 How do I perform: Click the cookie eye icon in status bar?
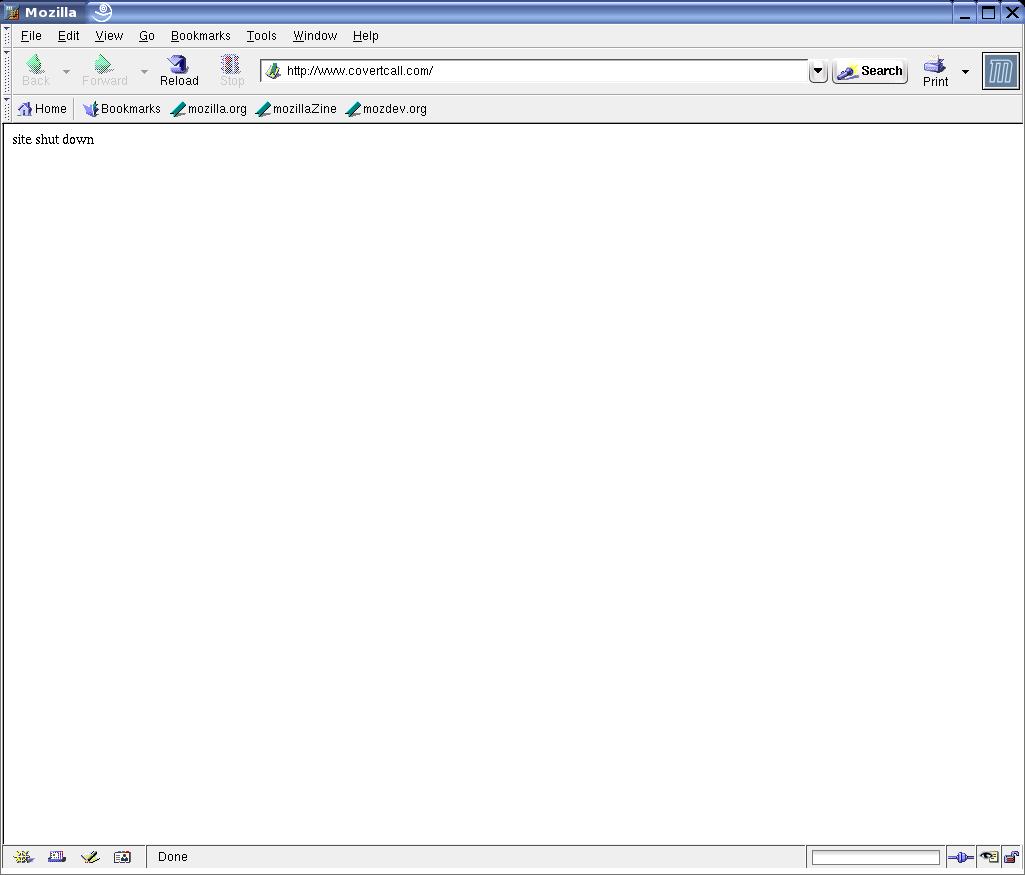988,857
